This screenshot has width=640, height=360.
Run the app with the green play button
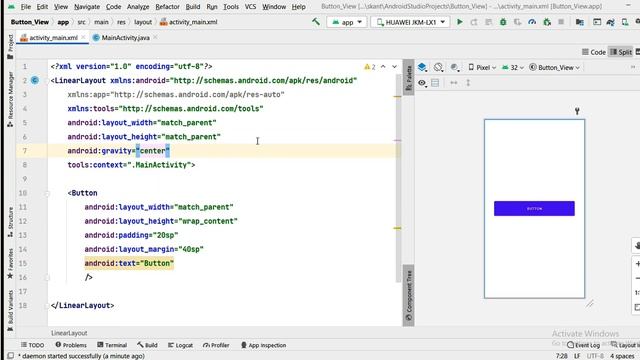click(460, 22)
